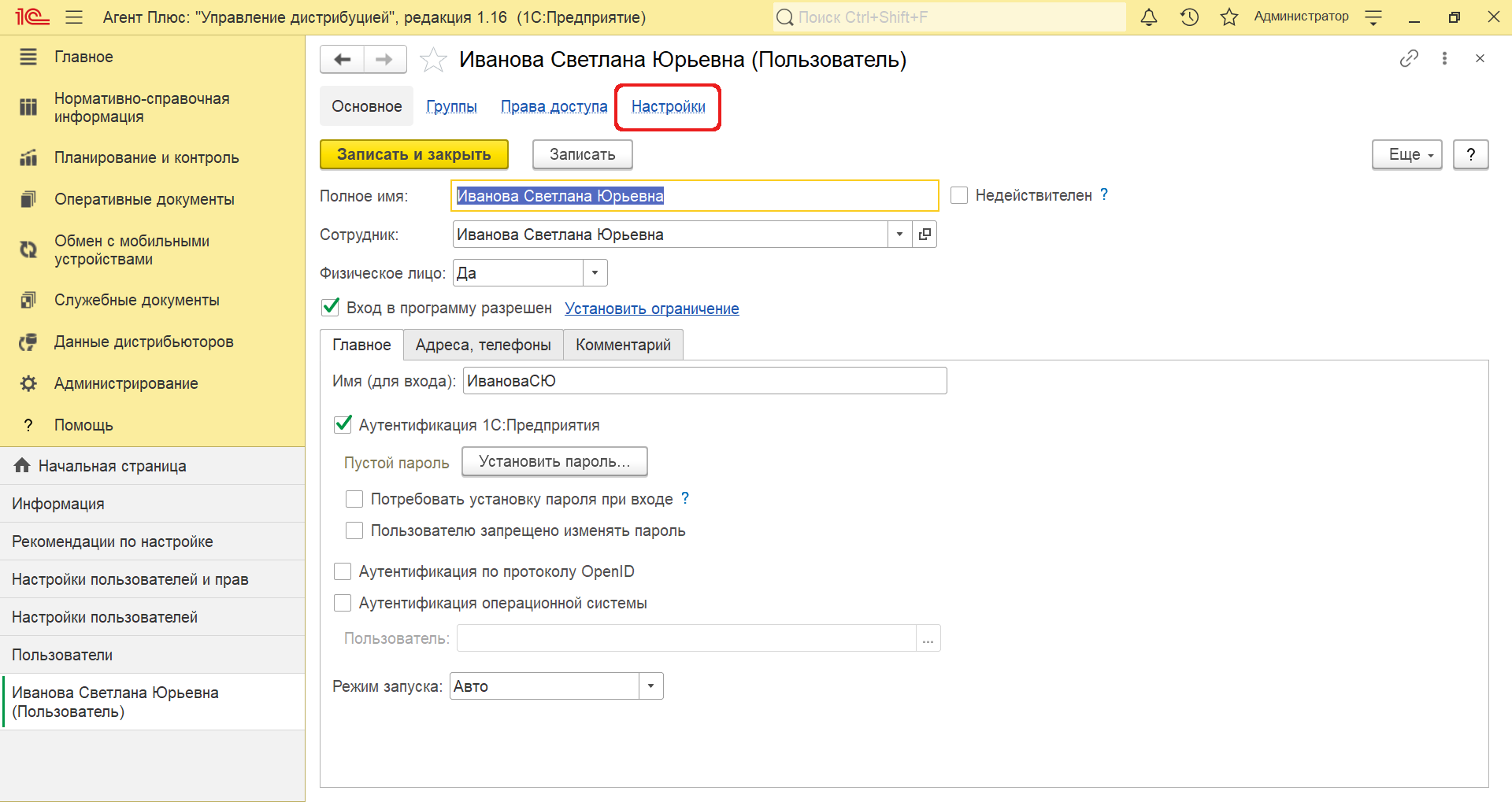This screenshot has width=1512, height=802.
Task: Open Настройки navigation link
Action: point(668,106)
